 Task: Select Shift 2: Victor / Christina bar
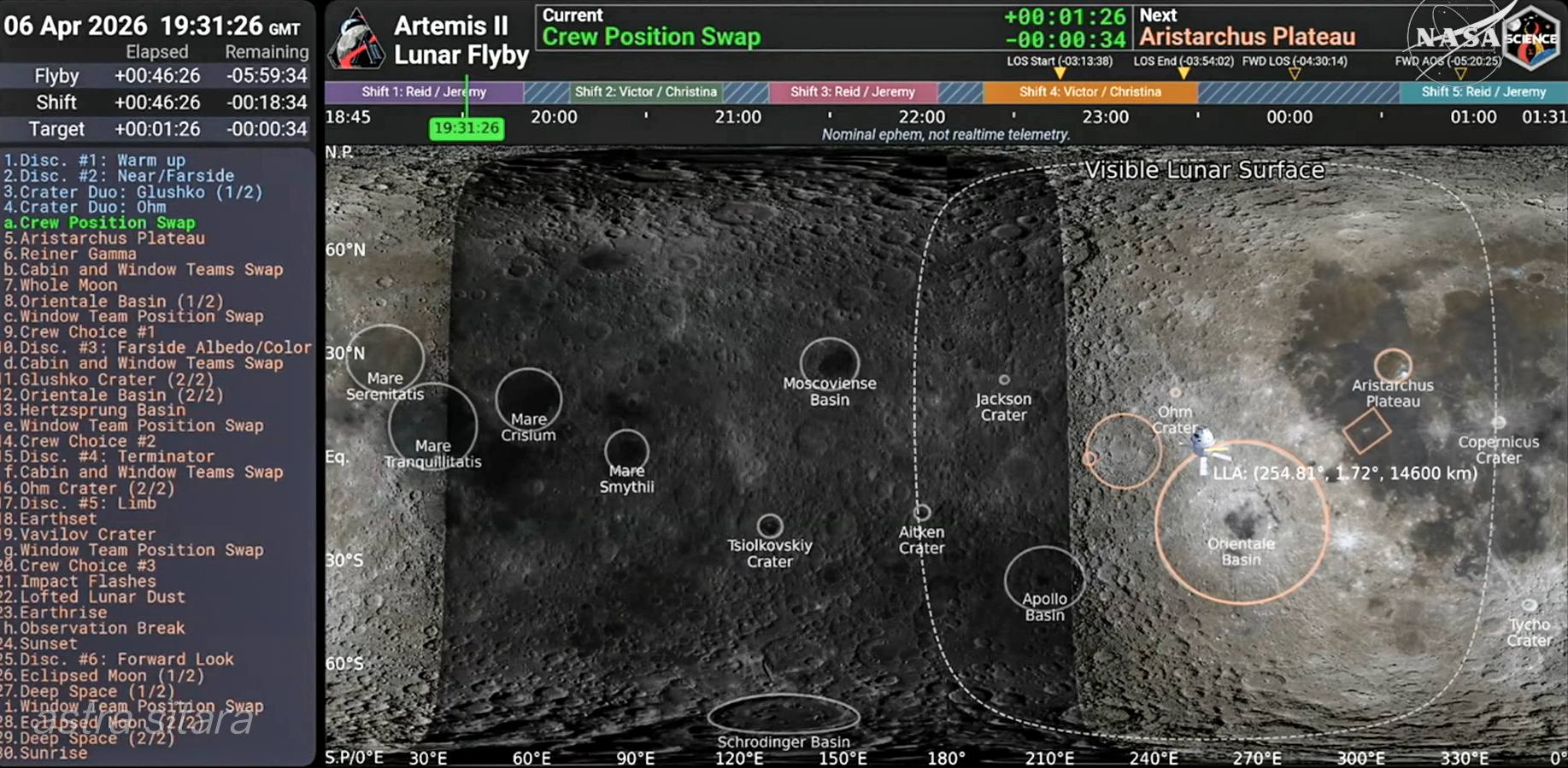pos(646,92)
